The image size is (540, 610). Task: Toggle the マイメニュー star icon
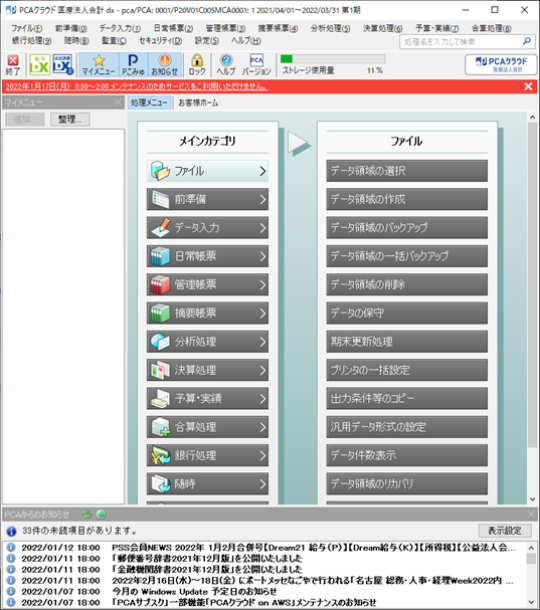98,65
